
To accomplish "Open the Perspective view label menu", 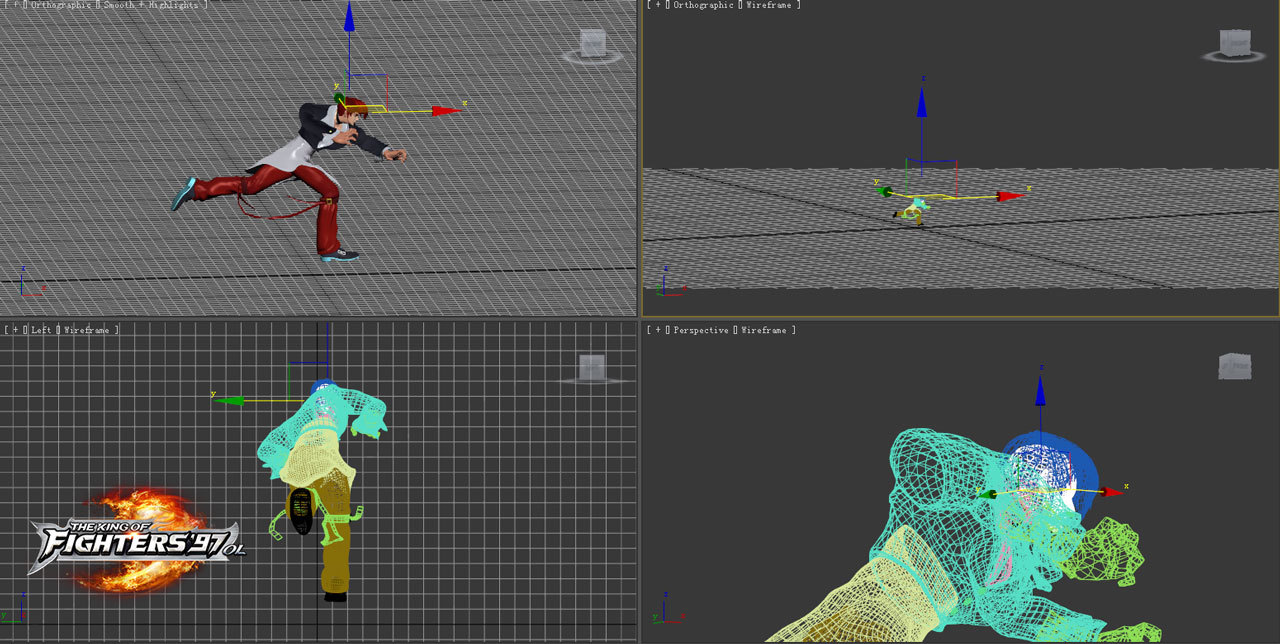I will (x=701, y=330).
